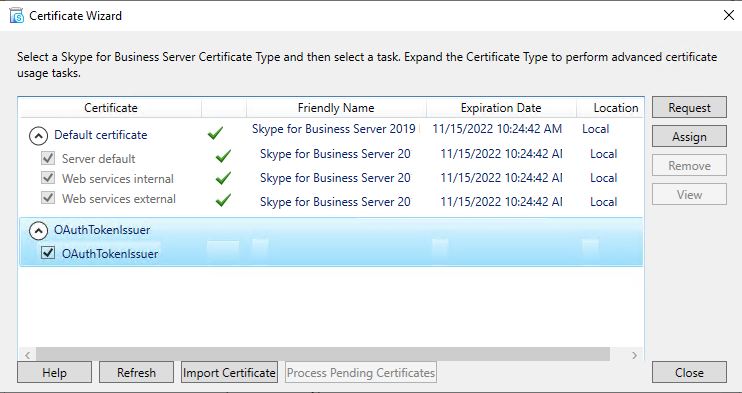
Task: Sort by the Expiration Date column header
Action: [x=501, y=108]
